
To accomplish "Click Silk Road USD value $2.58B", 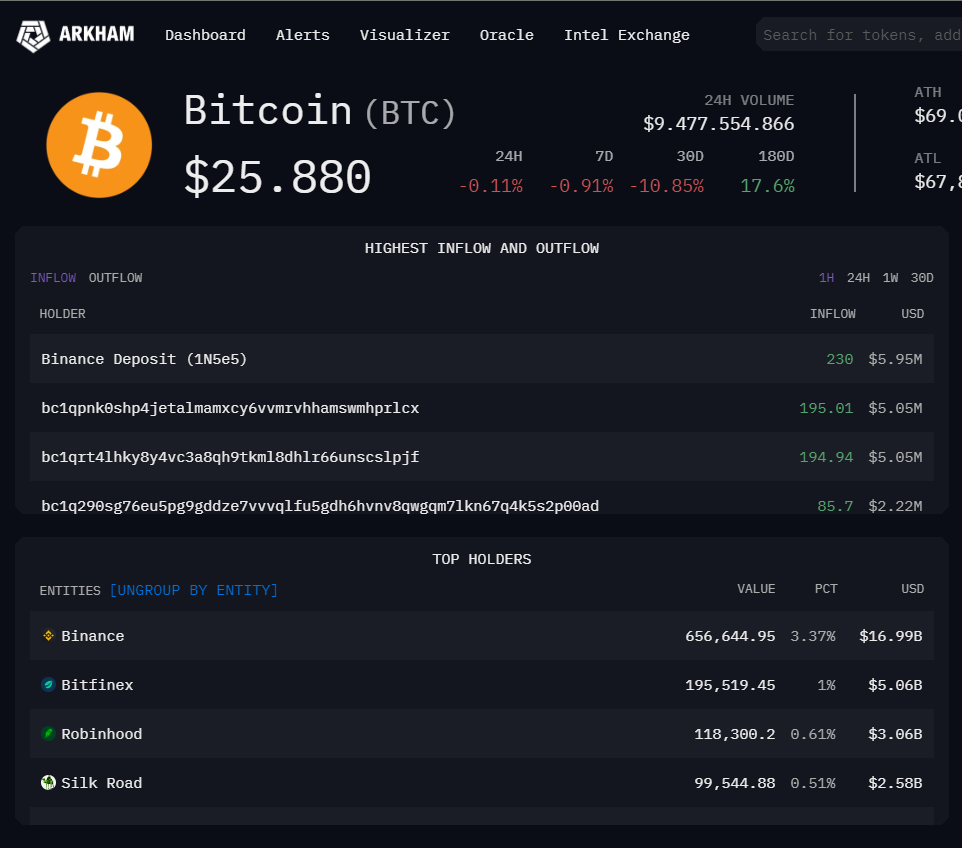I will pyautogui.click(x=895, y=784).
